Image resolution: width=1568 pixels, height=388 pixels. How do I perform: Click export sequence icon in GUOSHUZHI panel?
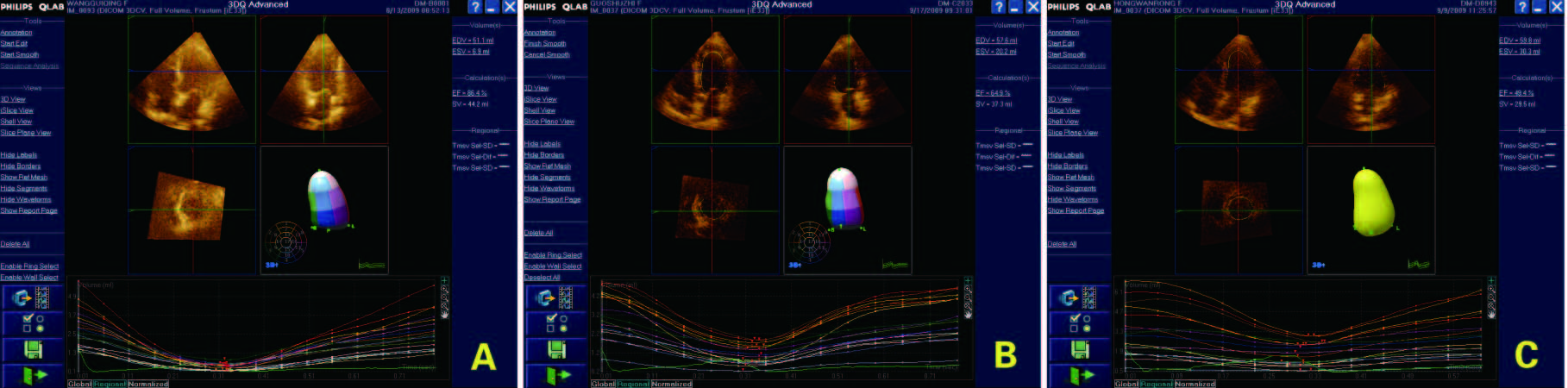tap(555, 298)
